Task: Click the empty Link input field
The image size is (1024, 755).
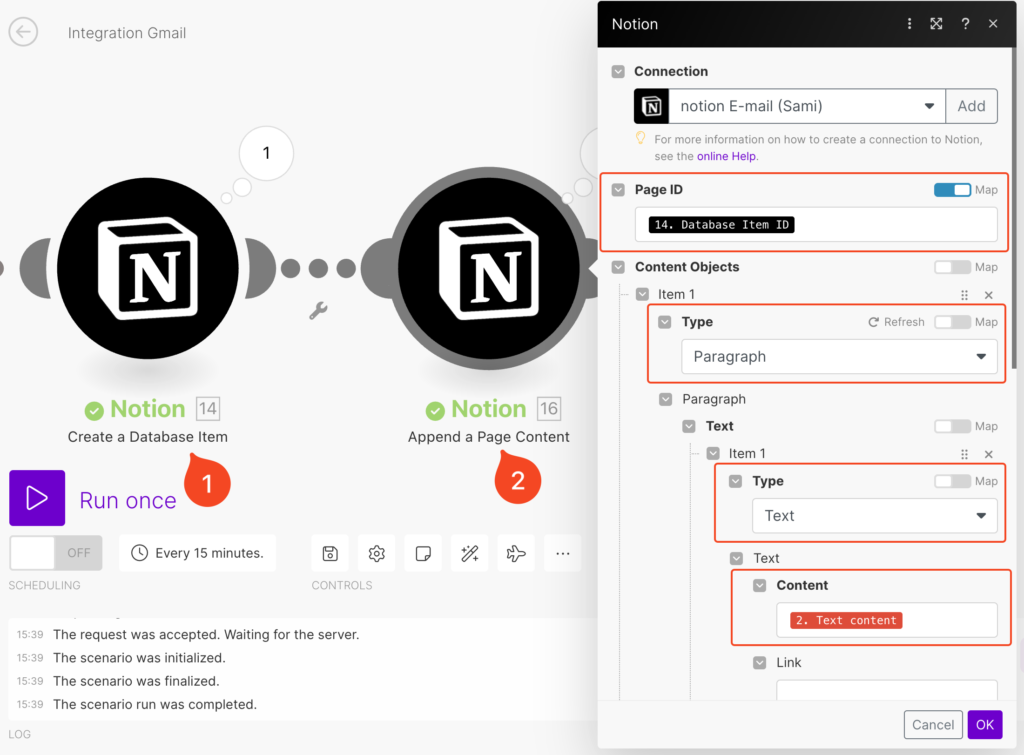Action: [x=887, y=690]
